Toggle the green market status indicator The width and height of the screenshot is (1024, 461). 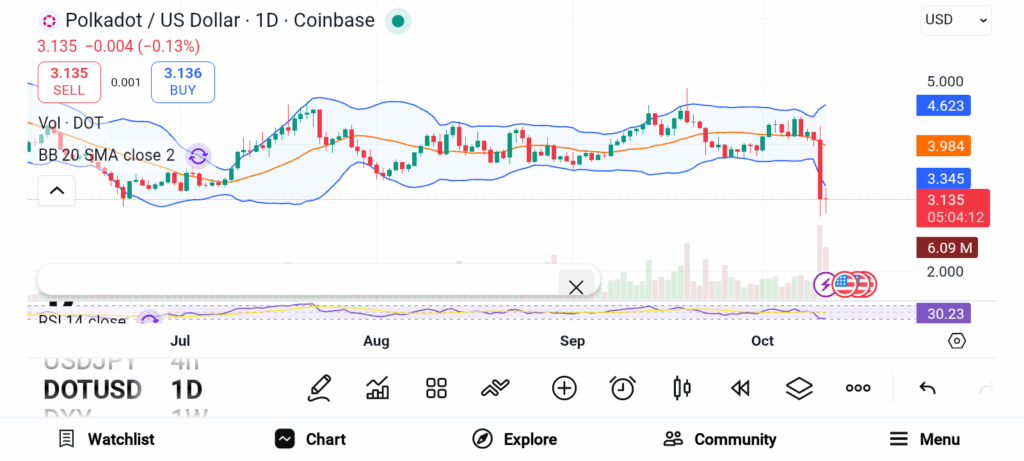398,20
